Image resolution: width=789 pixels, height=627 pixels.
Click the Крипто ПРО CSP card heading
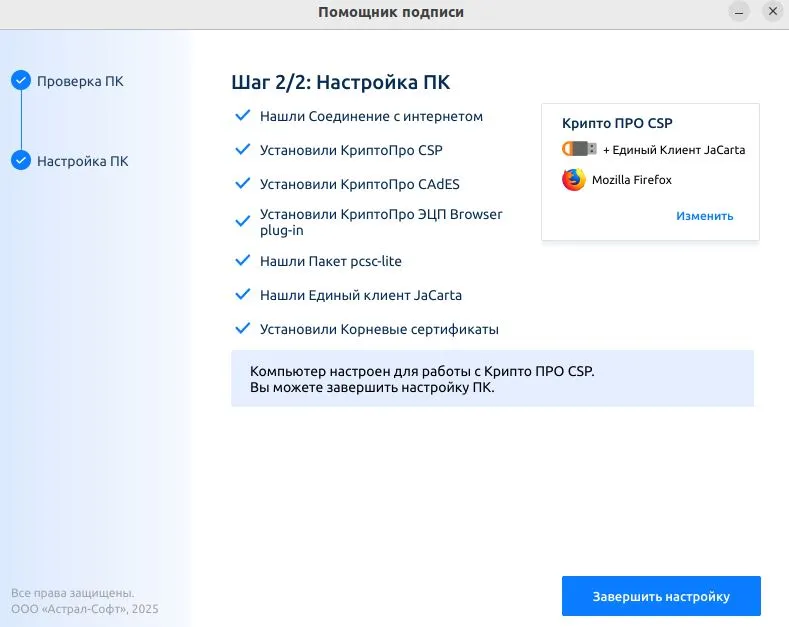pyautogui.click(x=617, y=123)
